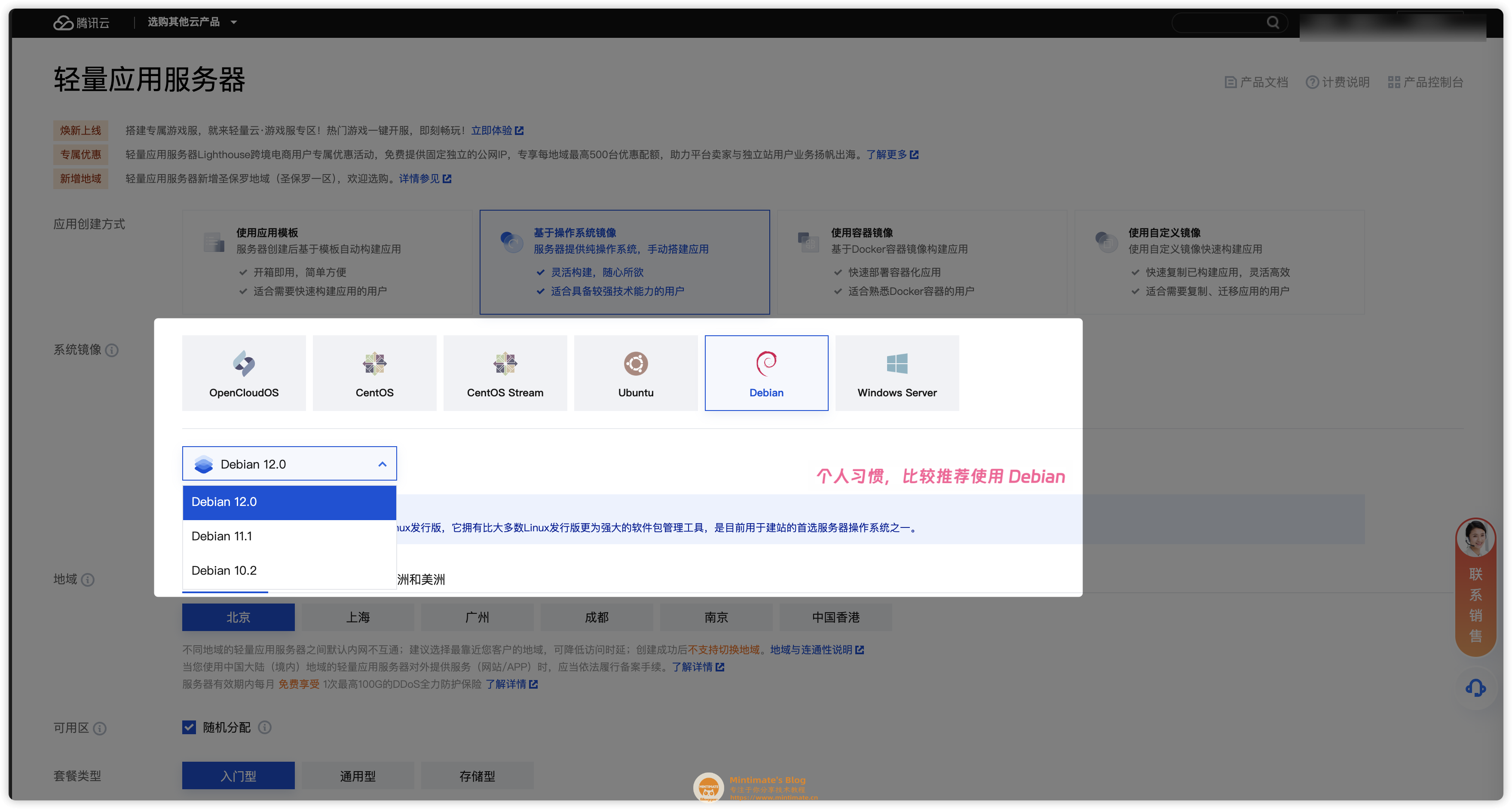The height and width of the screenshot is (809, 1512).
Task: Open the 选购其他云产品 dropdown
Action: 192,22
